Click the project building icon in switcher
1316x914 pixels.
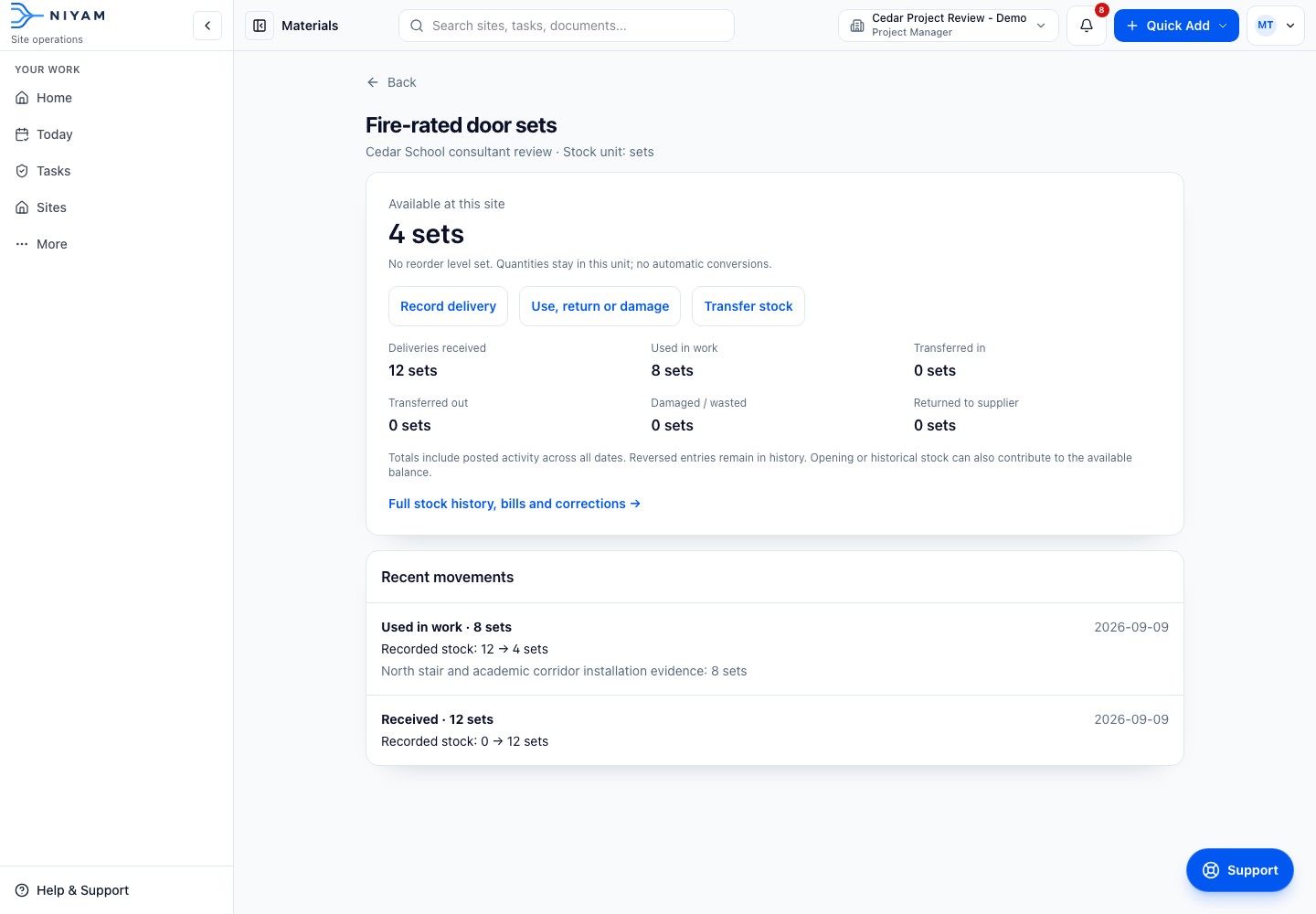(857, 26)
